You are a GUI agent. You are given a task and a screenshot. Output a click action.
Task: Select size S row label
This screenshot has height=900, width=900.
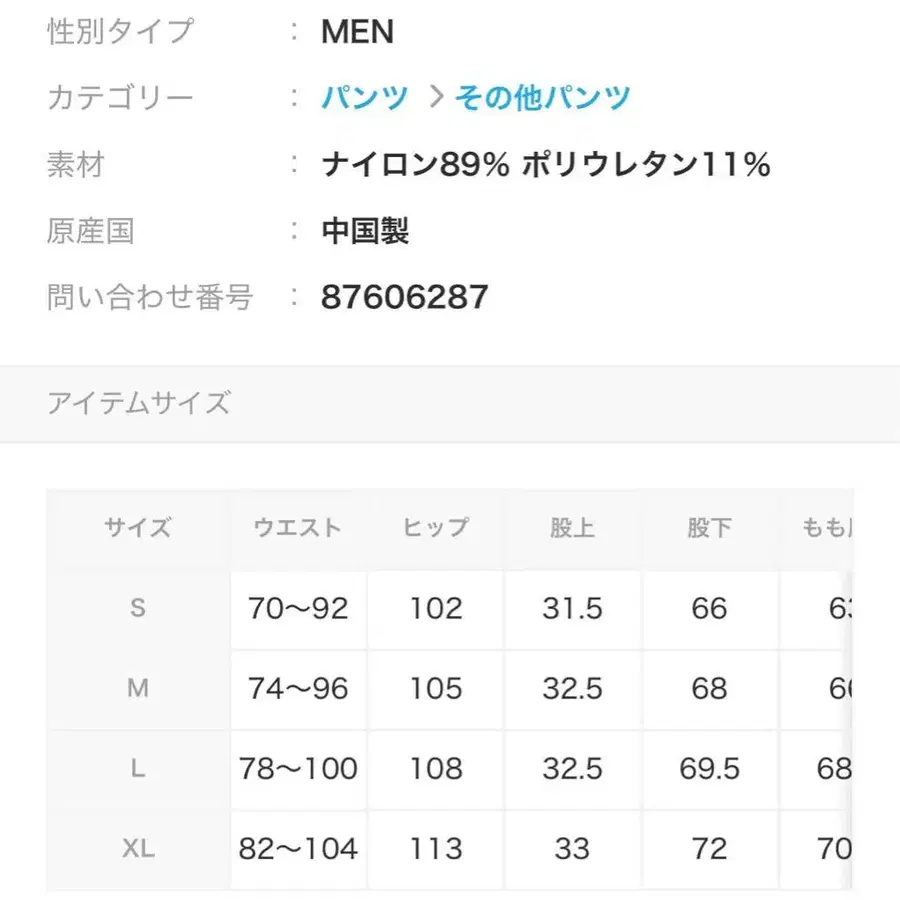[x=137, y=609]
